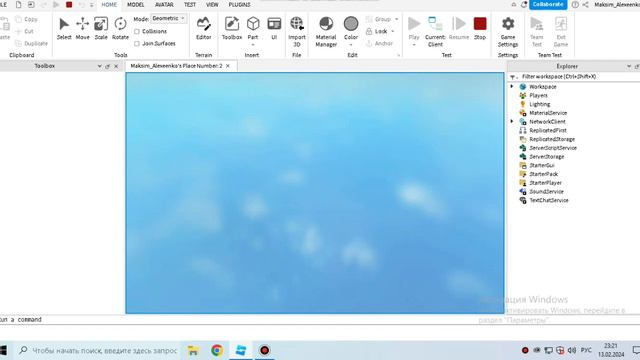Switch to the MODEL ribbon tab
The width and height of the screenshot is (640, 360).
136,4
